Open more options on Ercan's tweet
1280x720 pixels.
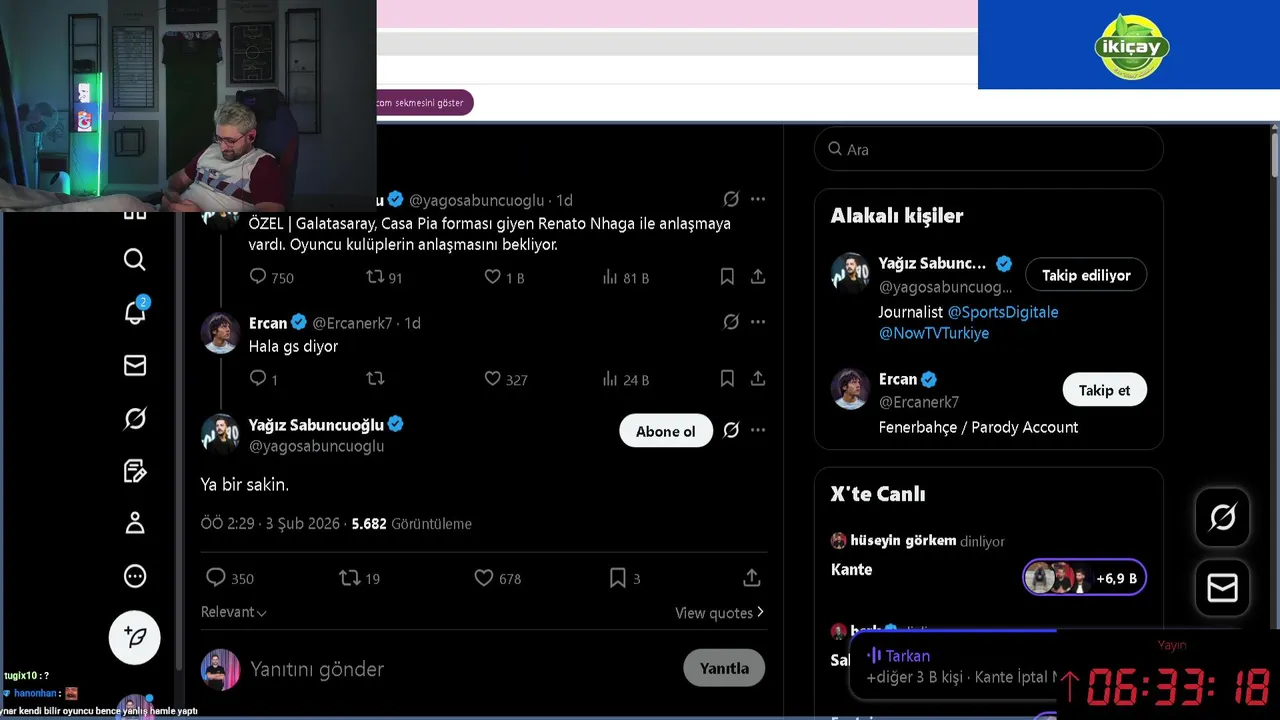click(758, 322)
